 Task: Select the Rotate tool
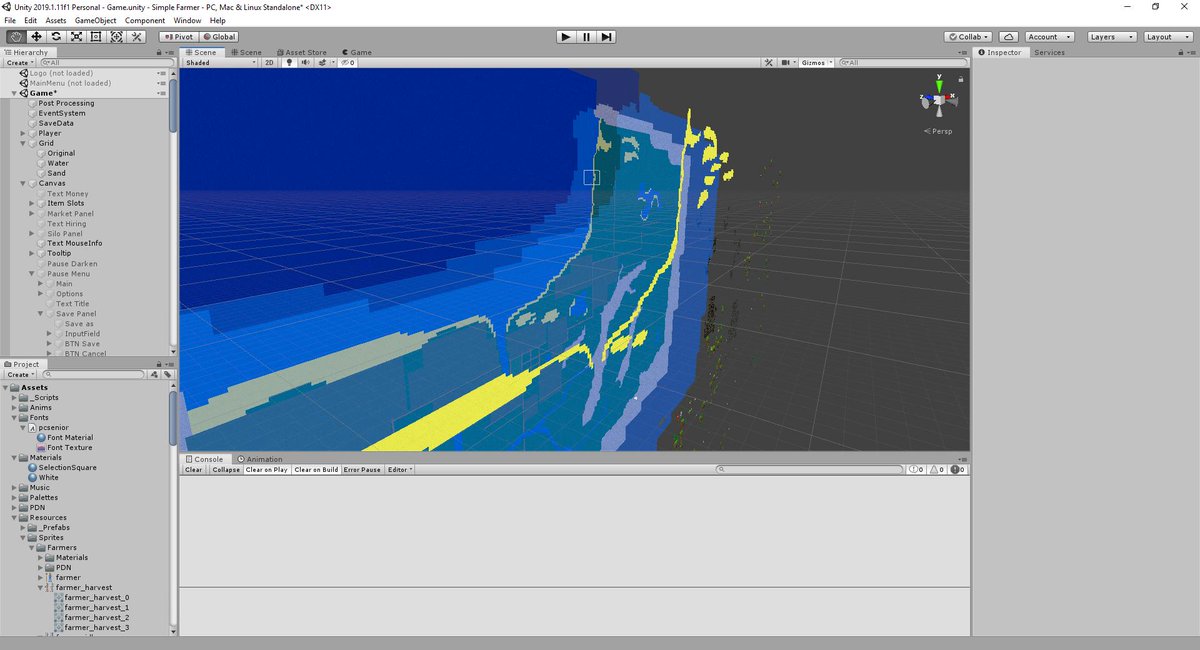(x=56, y=37)
